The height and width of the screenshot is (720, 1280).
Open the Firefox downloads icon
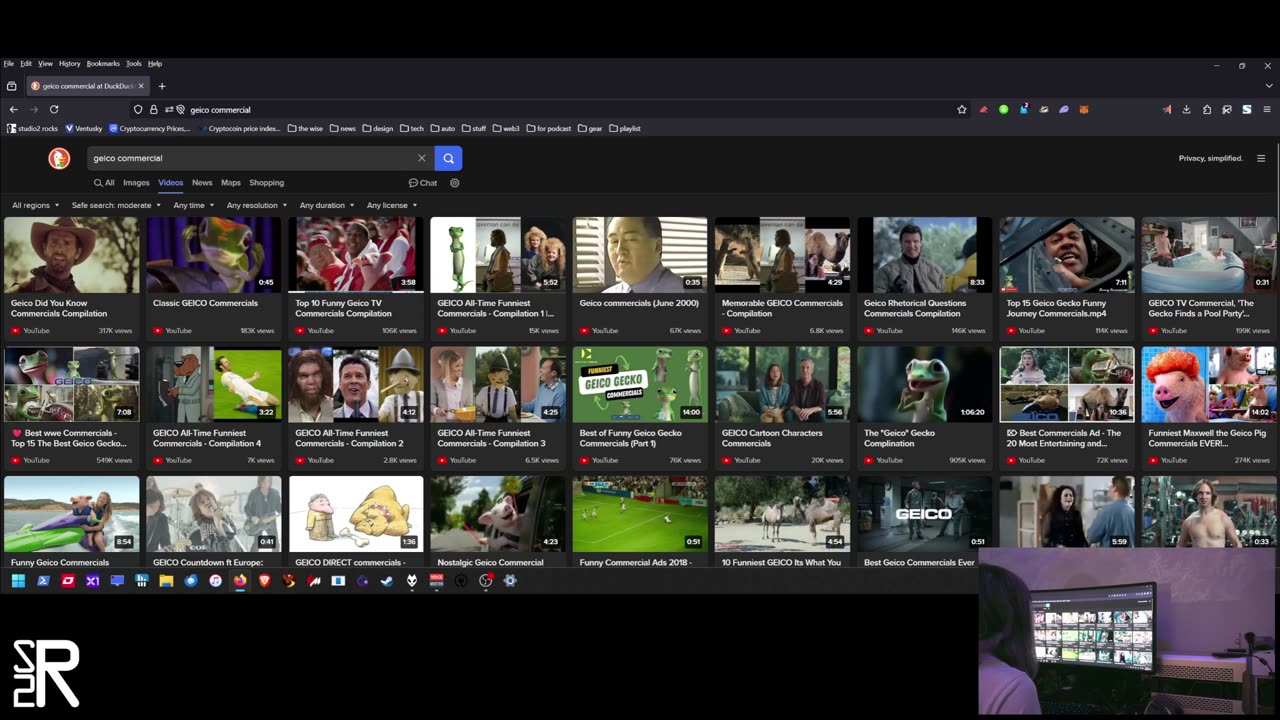point(1186,109)
